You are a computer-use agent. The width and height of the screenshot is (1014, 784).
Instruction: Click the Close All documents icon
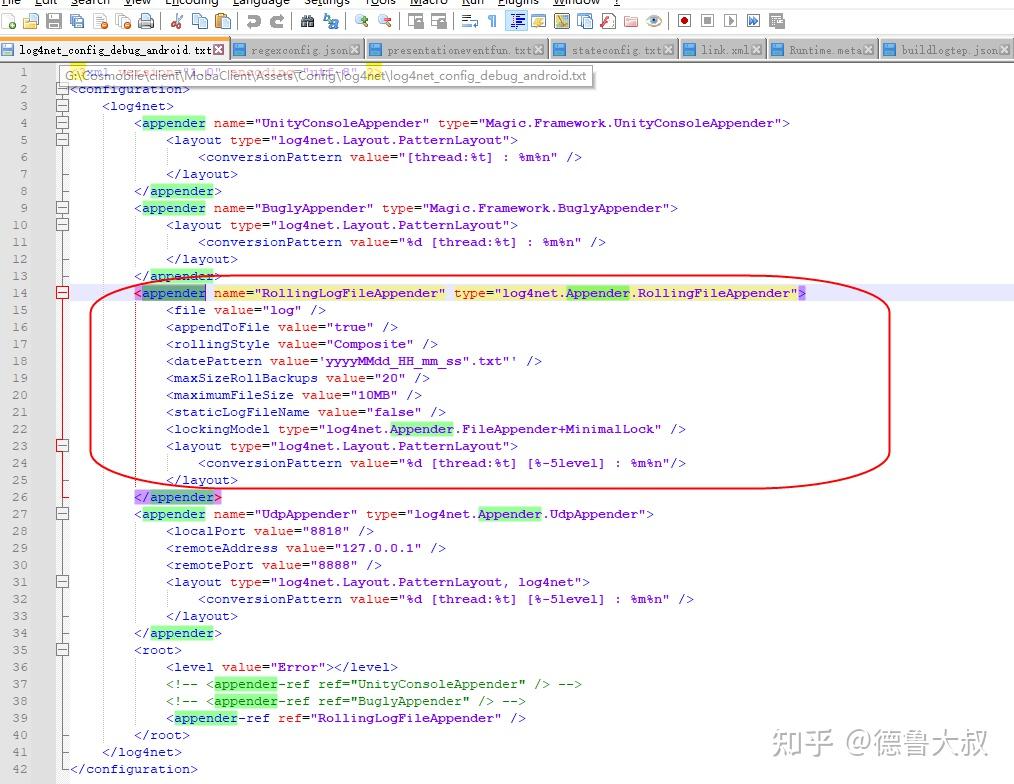123,21
